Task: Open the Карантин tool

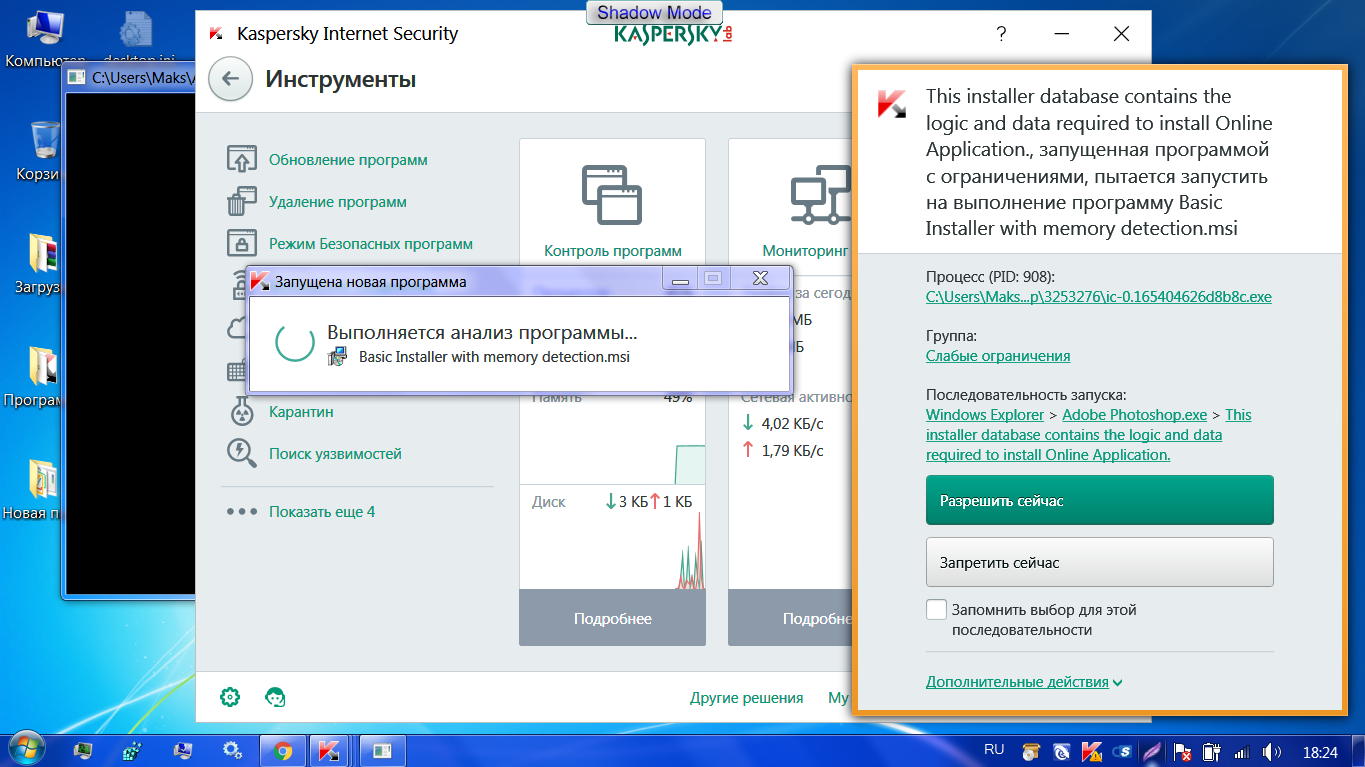Action: [x=301, y=412]
